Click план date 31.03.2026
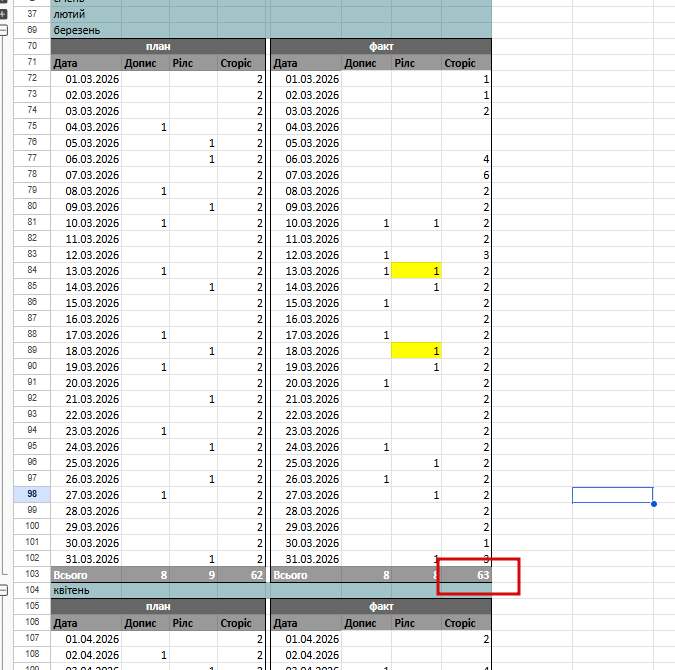675x670 pixels. click(x=86, y=559)
